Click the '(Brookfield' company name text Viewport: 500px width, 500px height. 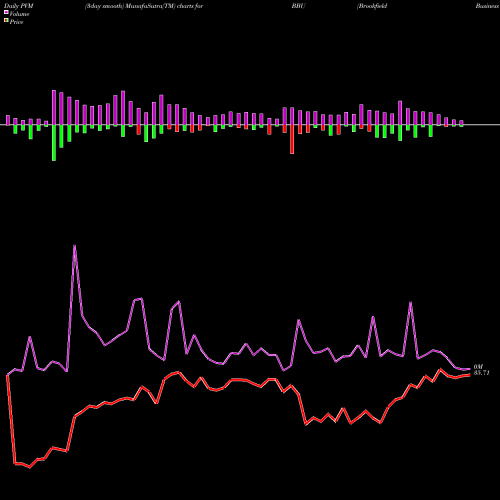(372, 6)
